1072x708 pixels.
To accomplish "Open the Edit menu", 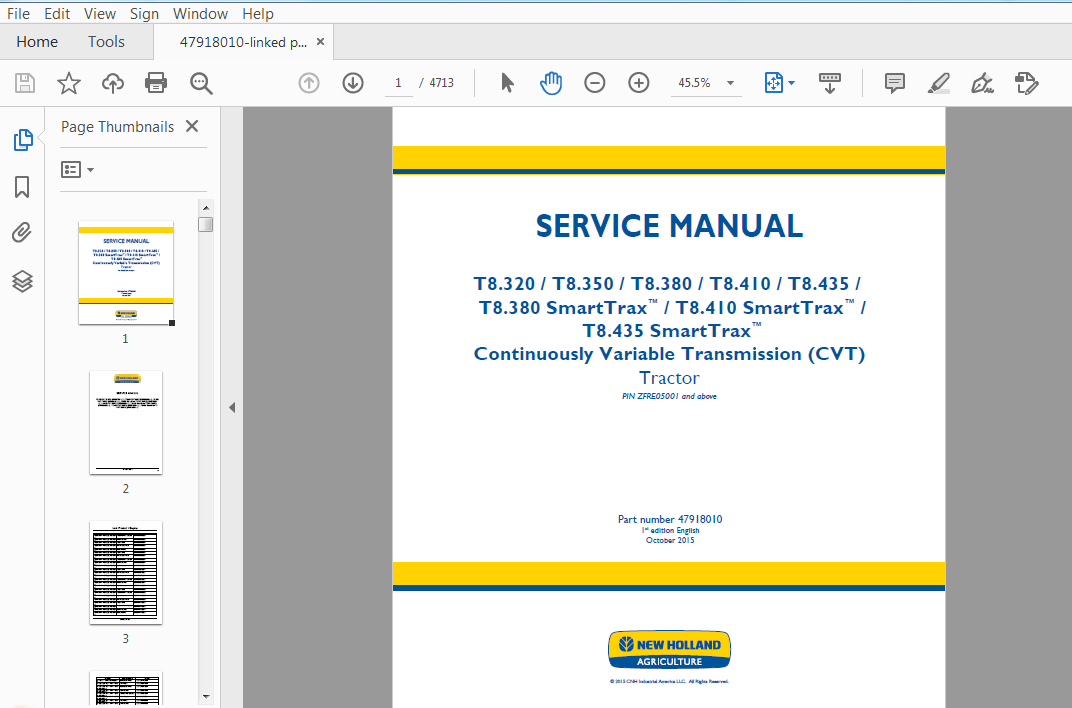I will (x=57, y=14).
